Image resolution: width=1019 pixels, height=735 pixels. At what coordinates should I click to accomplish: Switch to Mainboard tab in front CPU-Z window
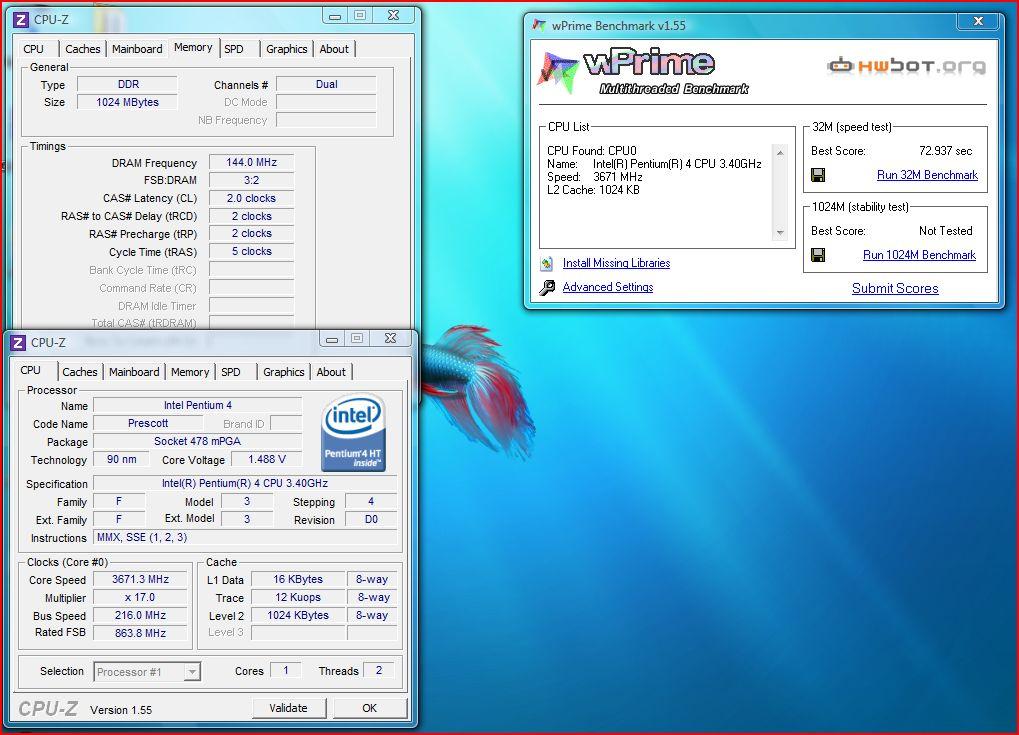point(134,372)
